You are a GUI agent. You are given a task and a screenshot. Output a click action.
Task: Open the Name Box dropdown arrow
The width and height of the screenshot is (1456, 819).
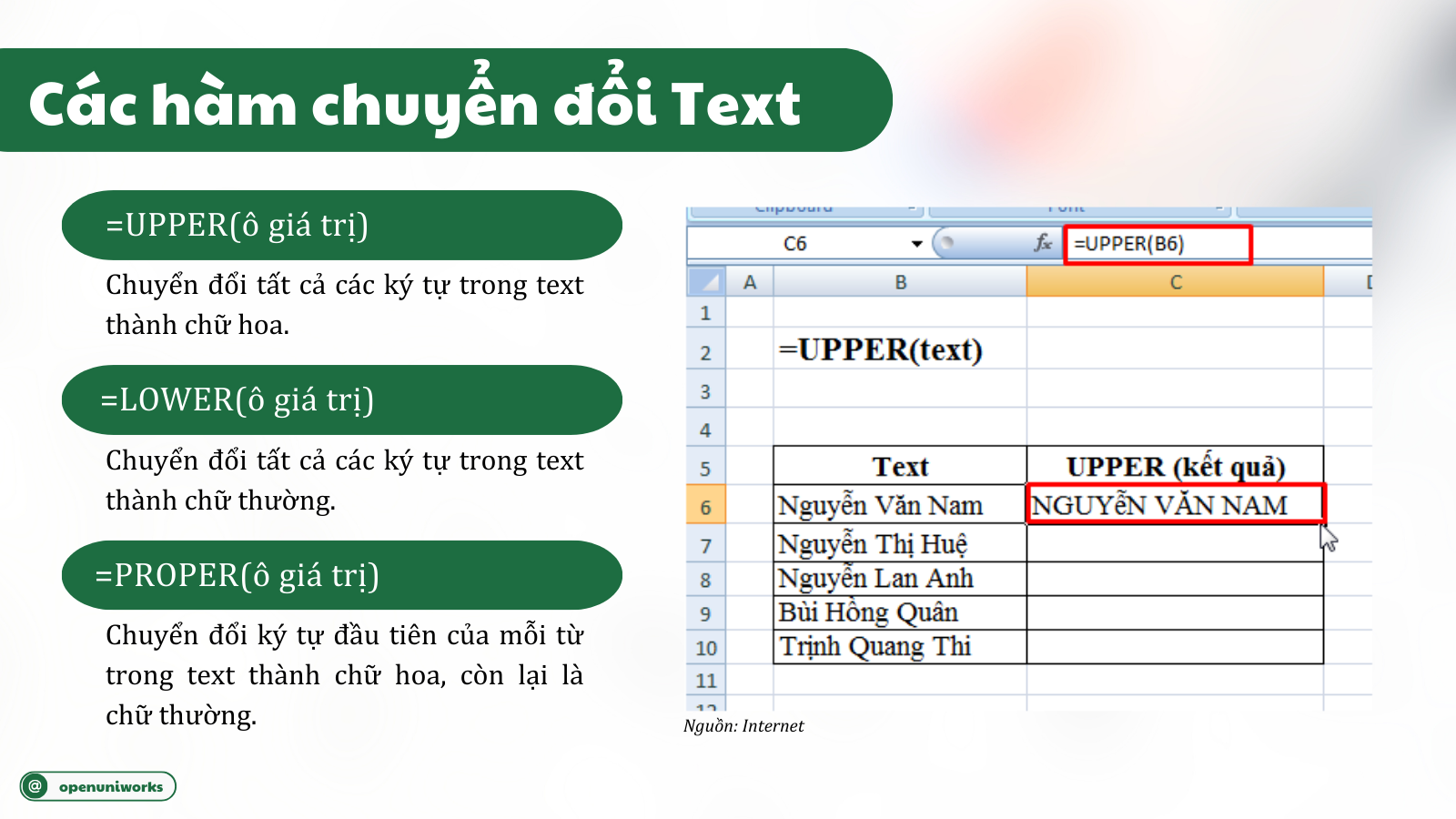(x=916, y=244)
